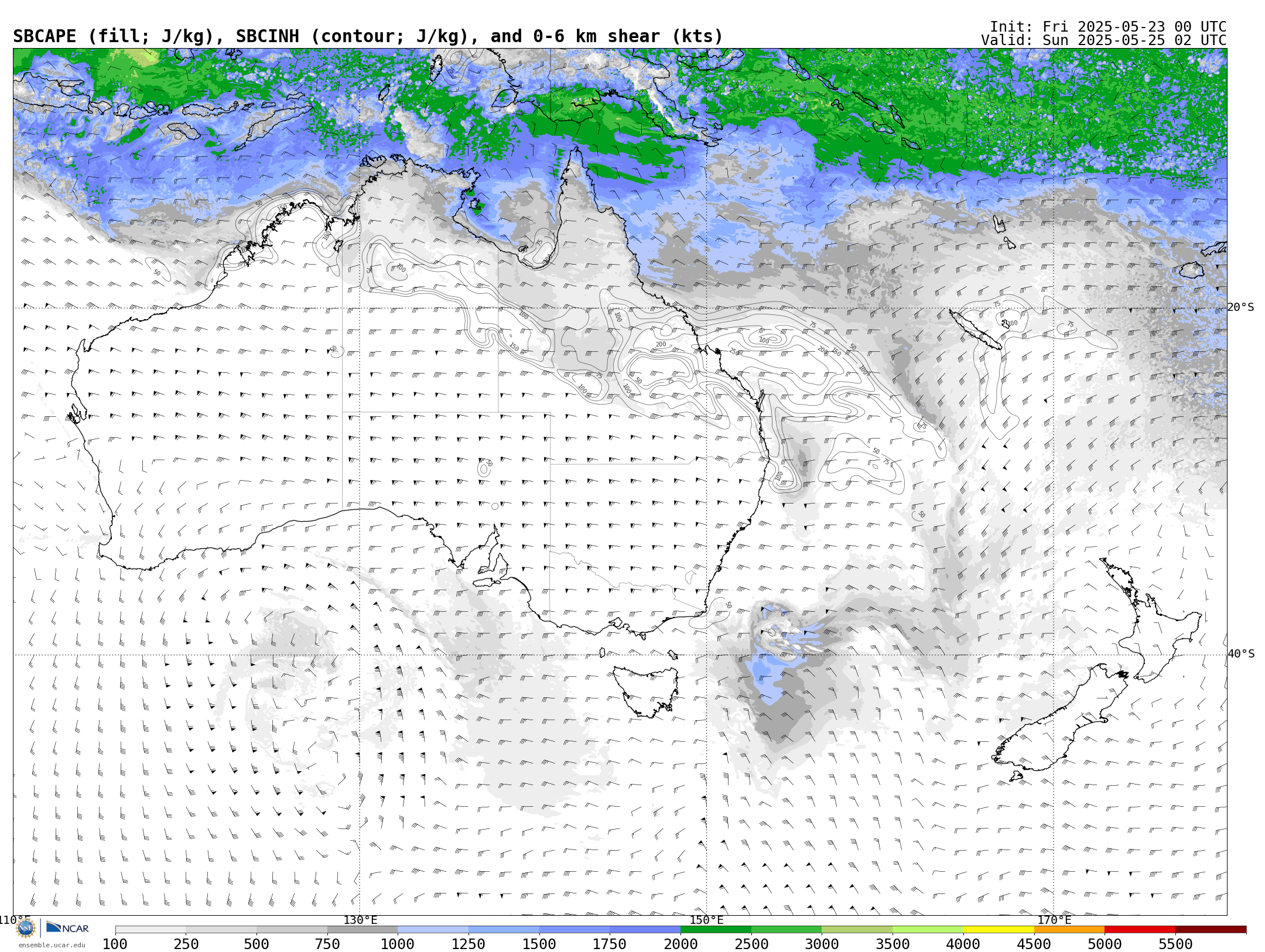Click the '5500' color bar tick label
The height and width of the screenshot is (952, 1265).
point(1175,944)
